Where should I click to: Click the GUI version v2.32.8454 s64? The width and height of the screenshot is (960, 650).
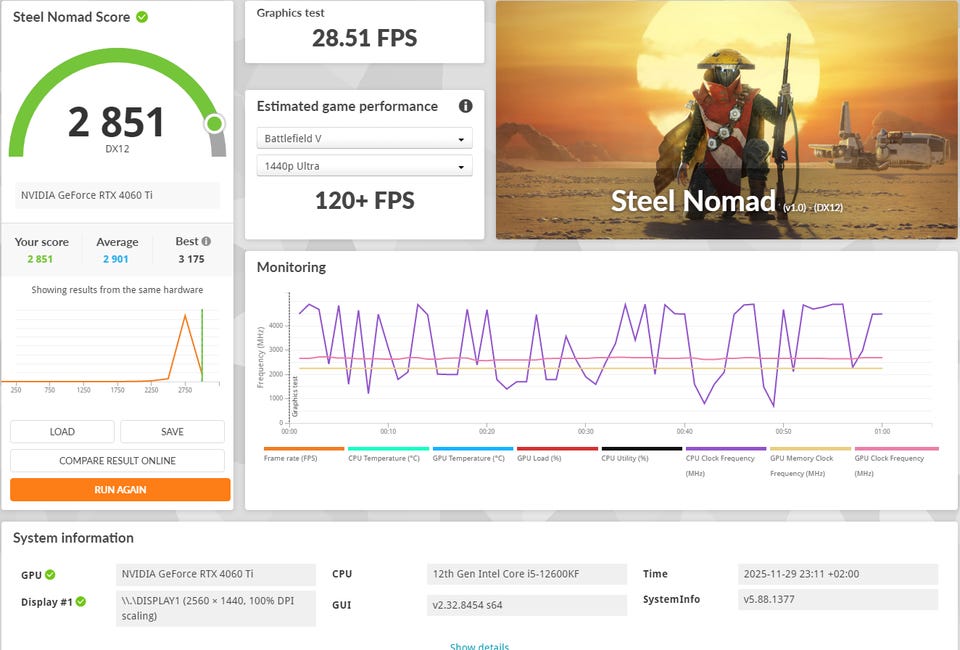coord(527,605)
